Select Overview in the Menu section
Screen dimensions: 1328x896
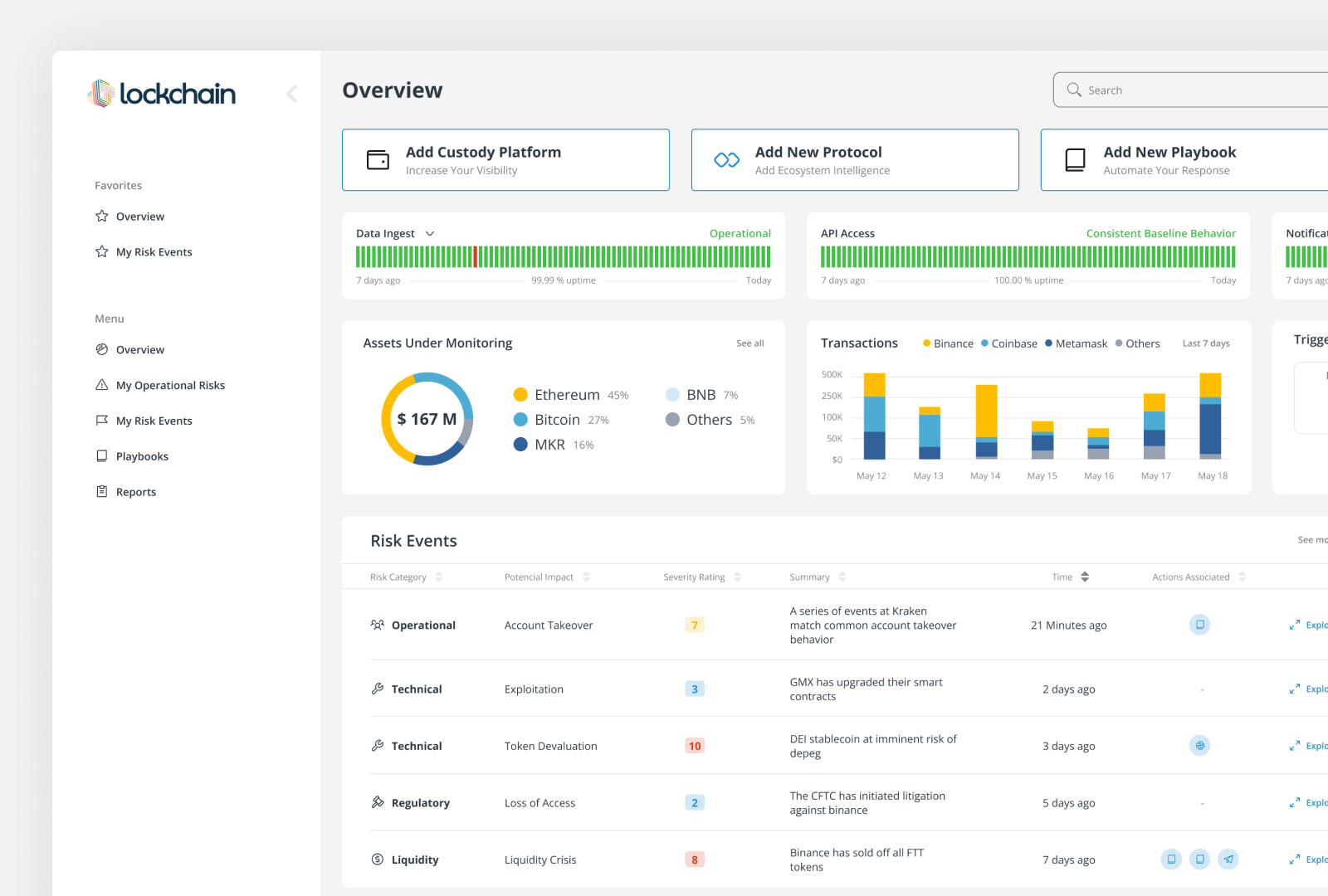pyautogui.click(x=140, y=349)
